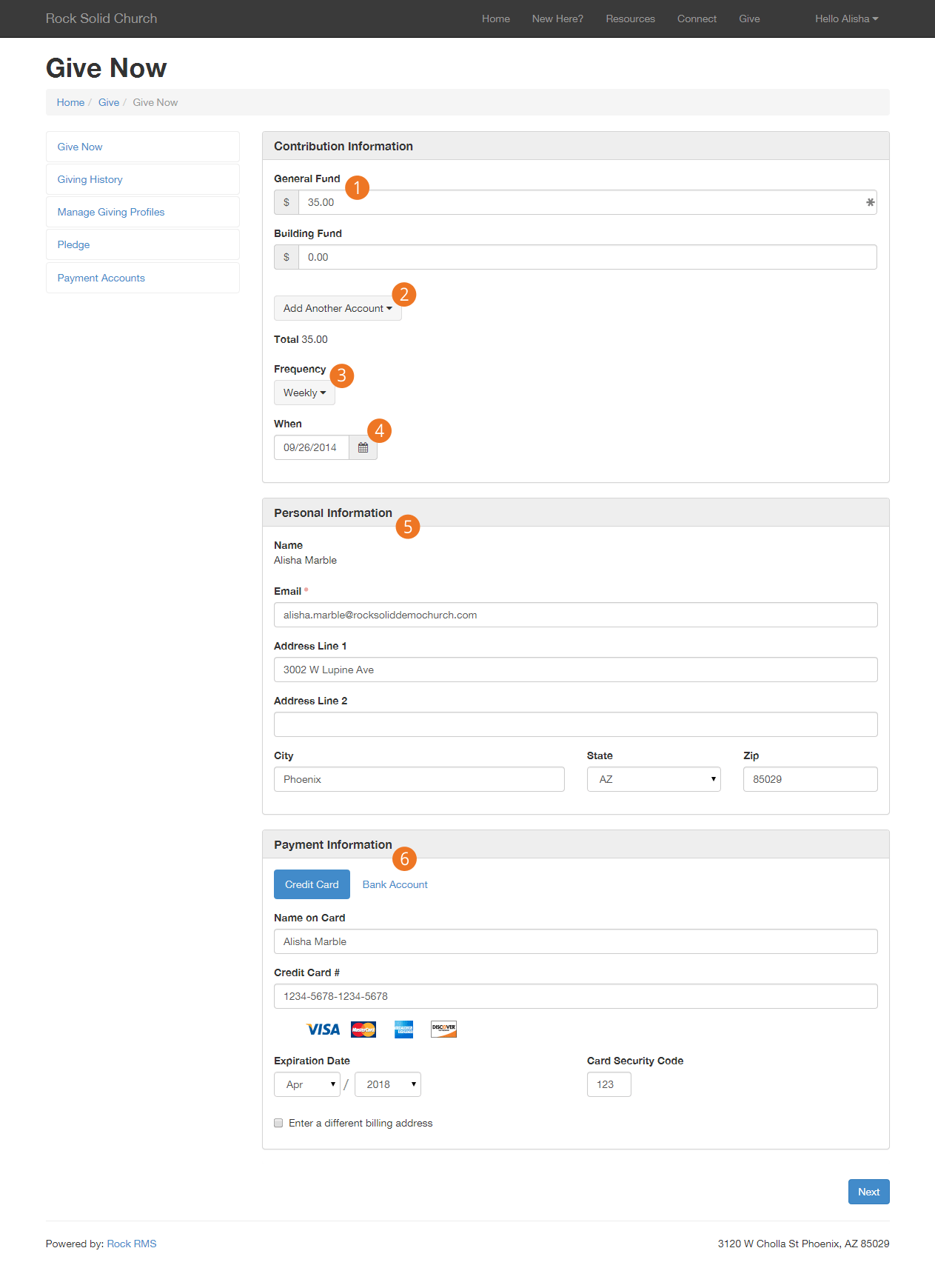This screenshot has width=935, height=1288.
Task: Change the expiration year 2018 dropdown
Action: 387,1084
